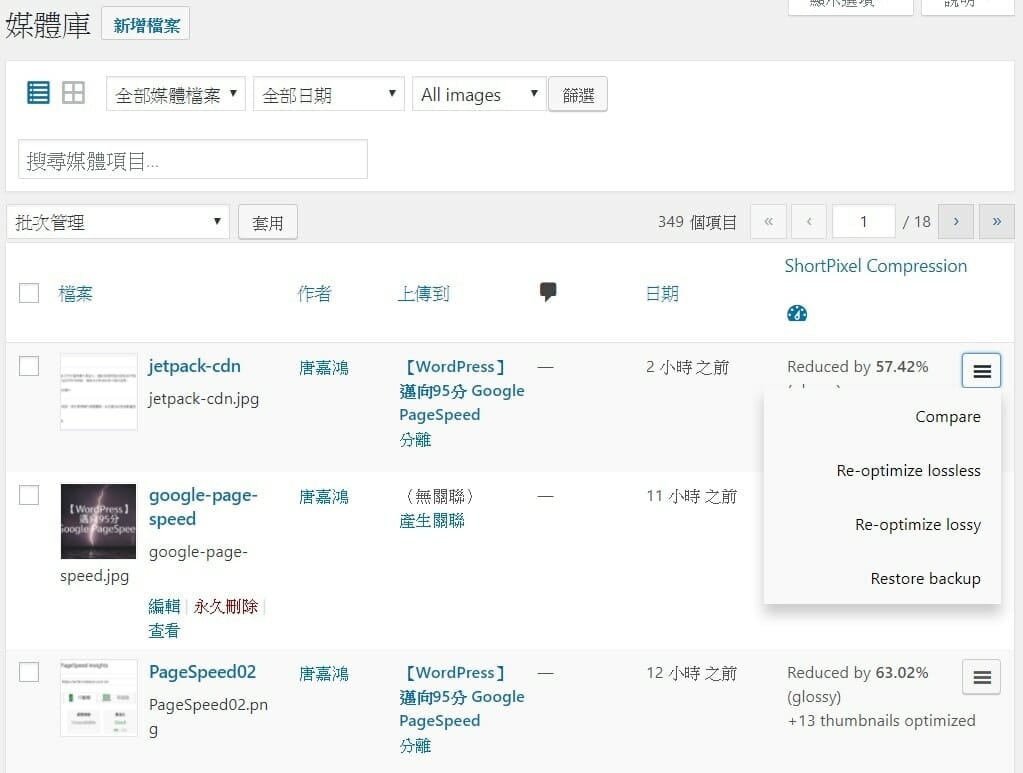The image size is (1023, 773).
Task: Open hamburger menu for jetpack-cdn row
Action: [981, 371]
